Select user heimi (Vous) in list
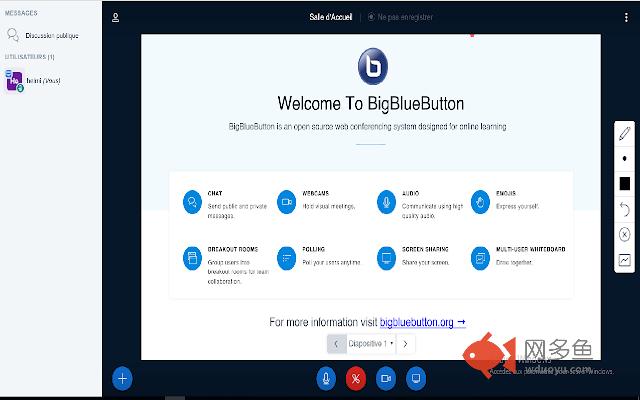Screen dimensions: 640x400 [33, 81]
